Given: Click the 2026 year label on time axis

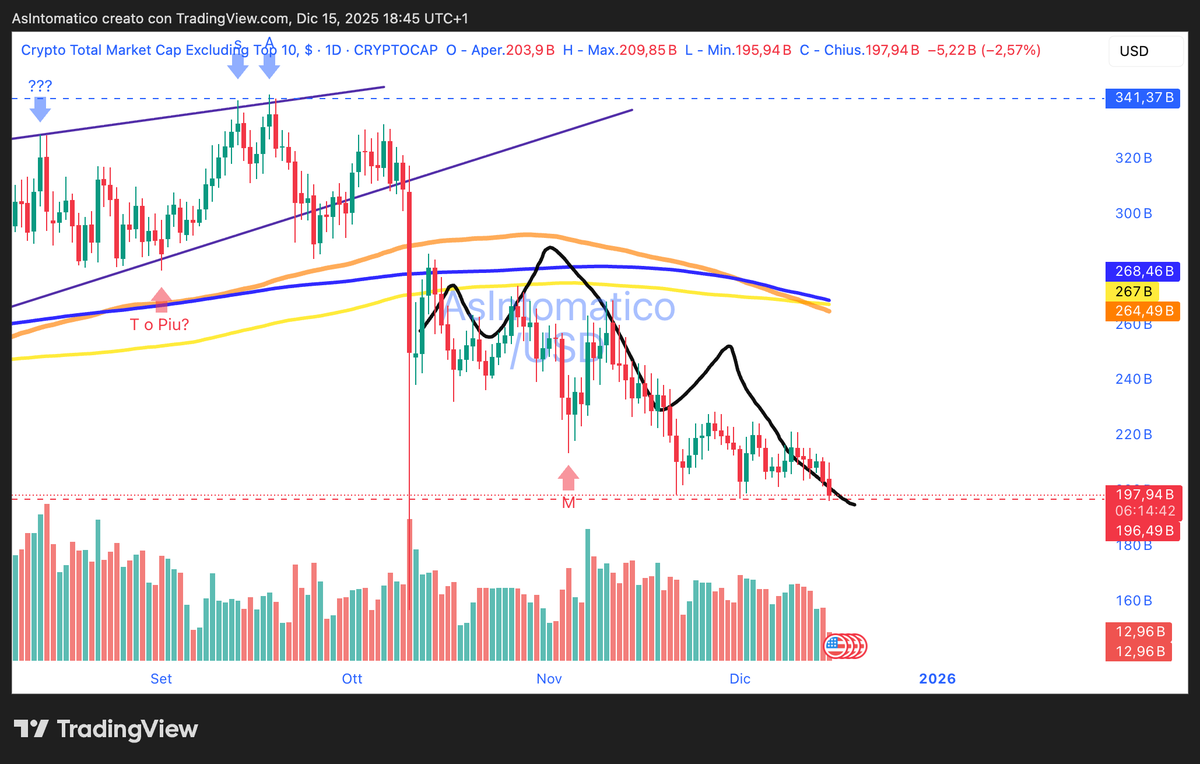Looking at the screenshot, I should click(937, 679).
